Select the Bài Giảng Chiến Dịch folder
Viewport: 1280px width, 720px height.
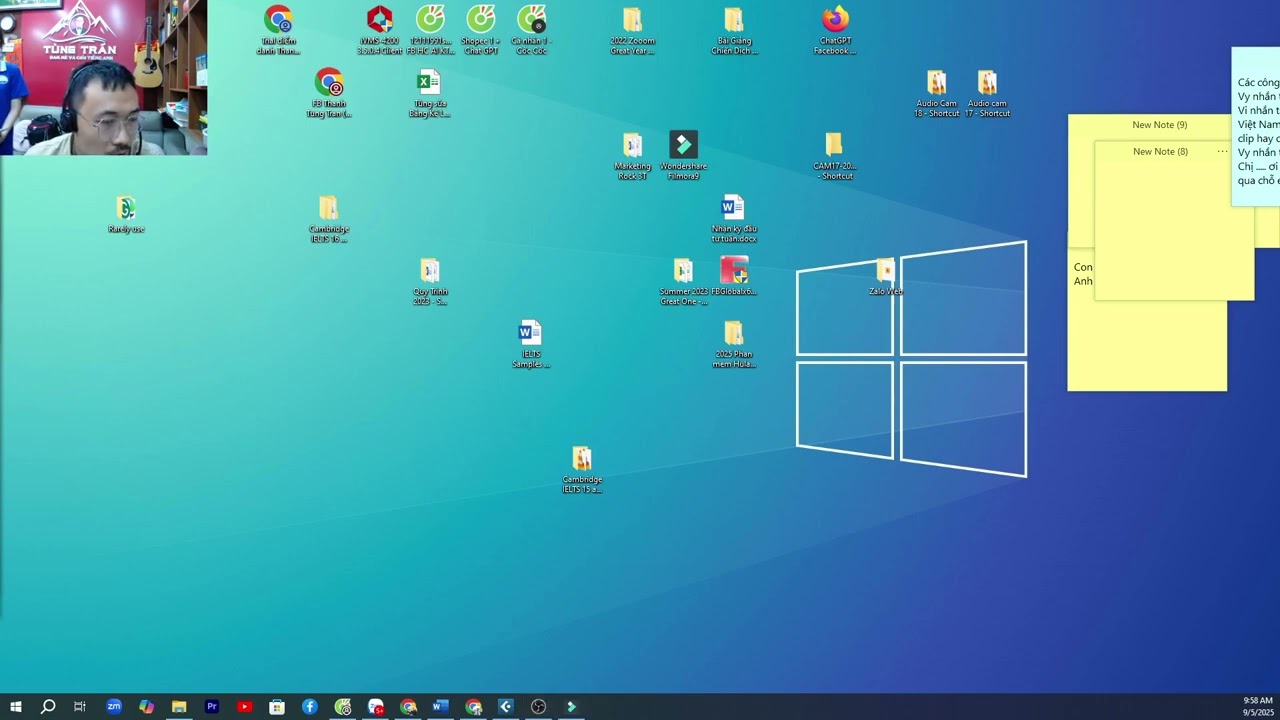(x=734, y=30)
